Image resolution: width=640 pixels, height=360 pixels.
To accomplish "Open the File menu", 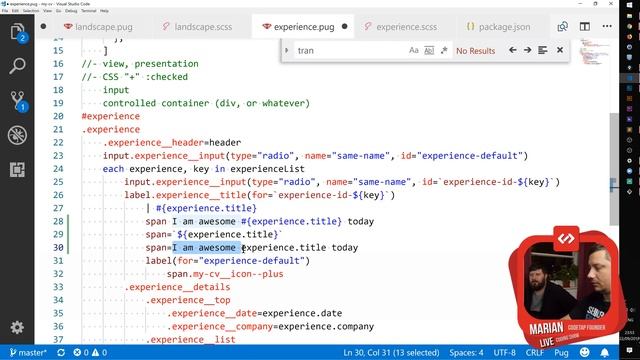I will pyautogui.click(x=5, y=11).
